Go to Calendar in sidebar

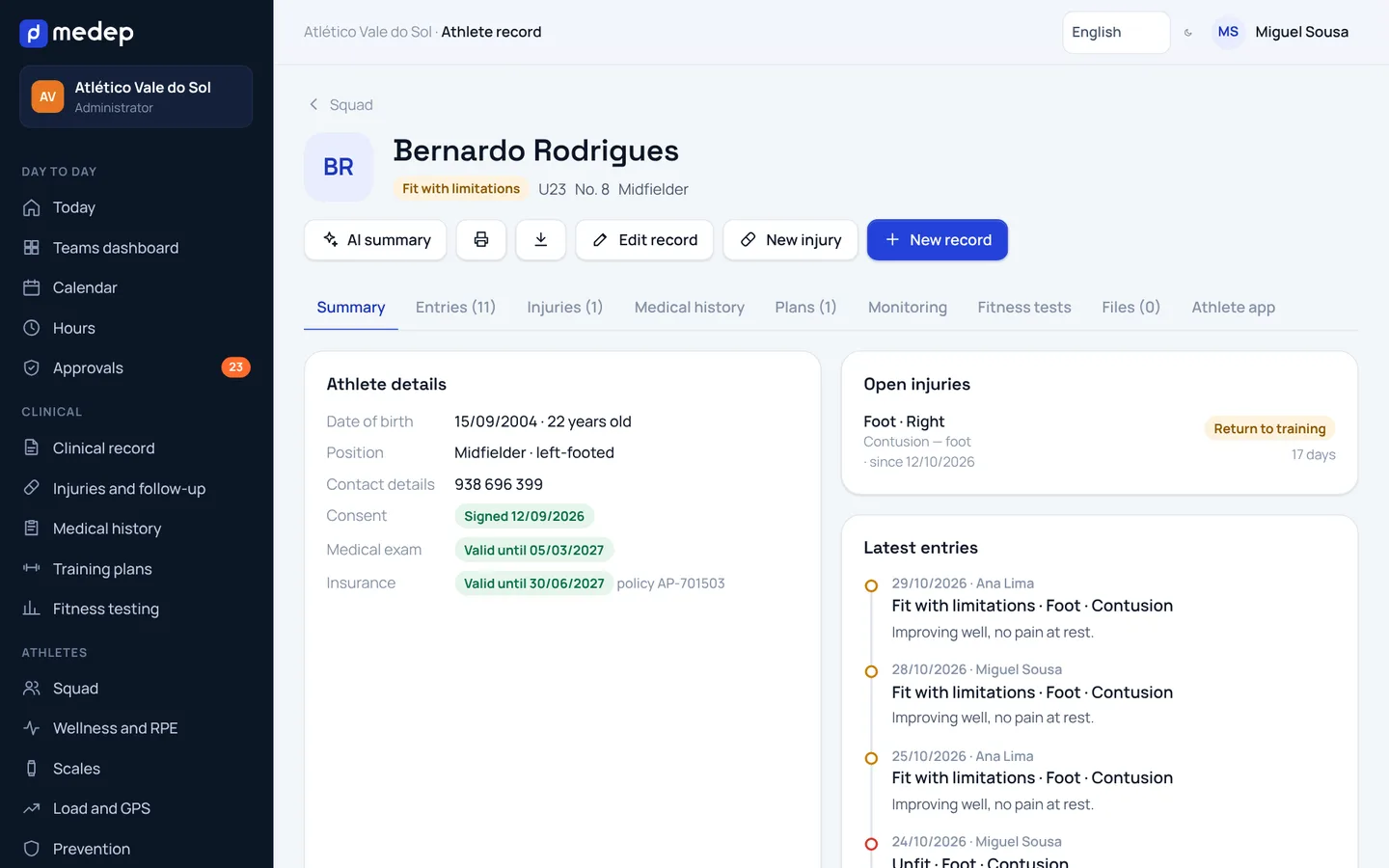click(x=136, y=287)
